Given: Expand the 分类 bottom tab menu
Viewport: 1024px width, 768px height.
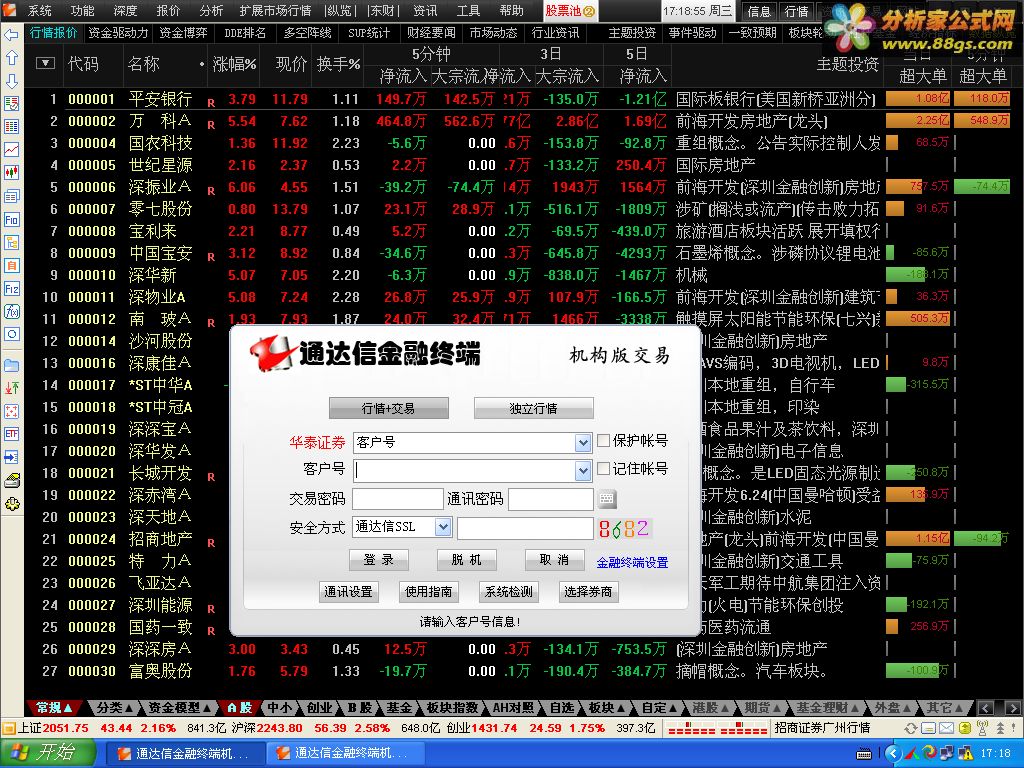Looking at the screenshot, I should 115,707.
